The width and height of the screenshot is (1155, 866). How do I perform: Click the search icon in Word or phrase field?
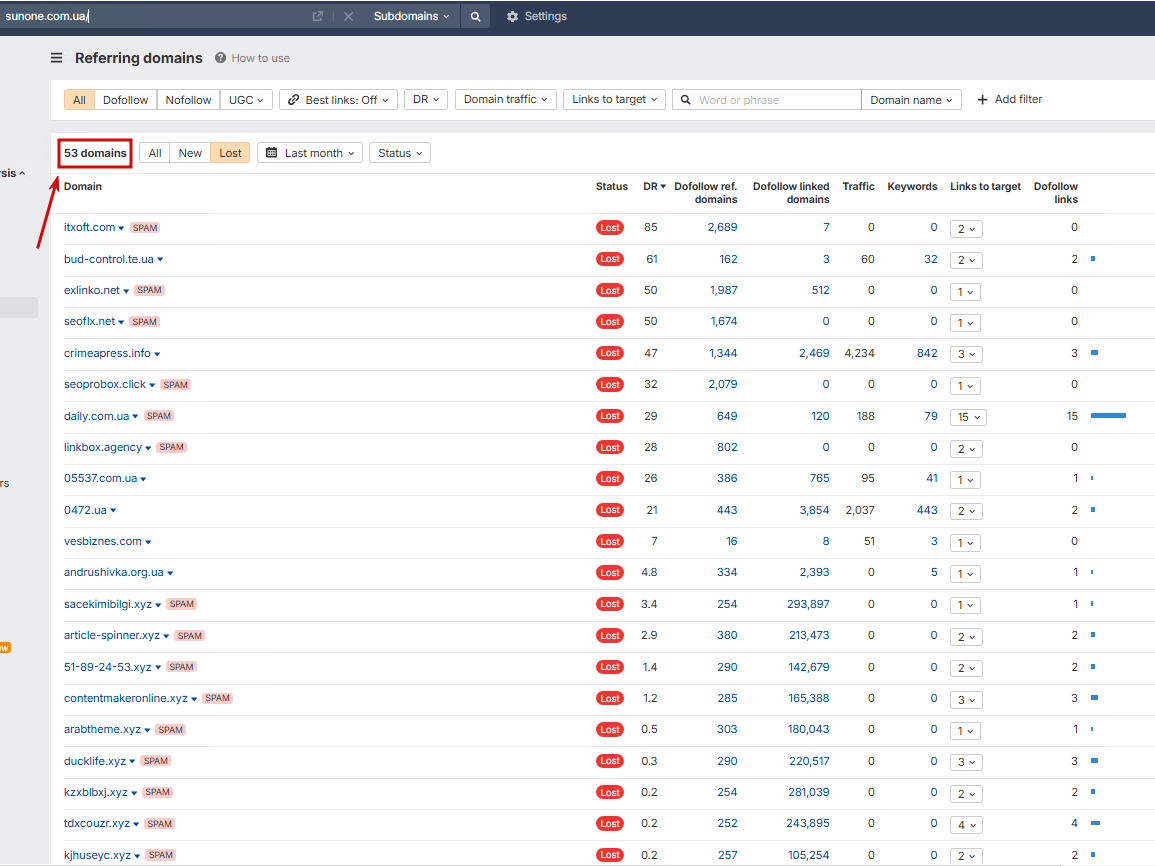click(685, 99)
